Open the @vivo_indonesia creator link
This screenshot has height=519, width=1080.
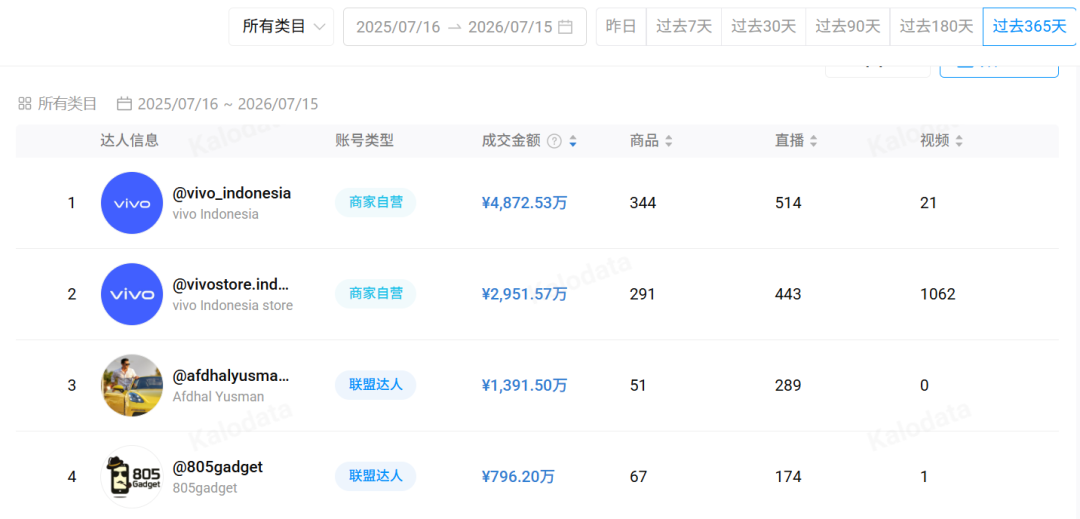[231, 193]
